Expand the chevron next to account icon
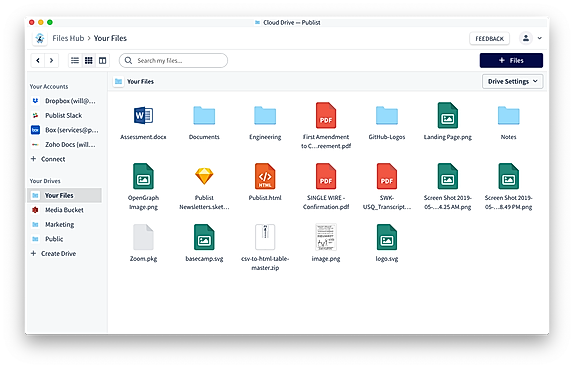Screen dimensions: 574x368 [540, 38]
